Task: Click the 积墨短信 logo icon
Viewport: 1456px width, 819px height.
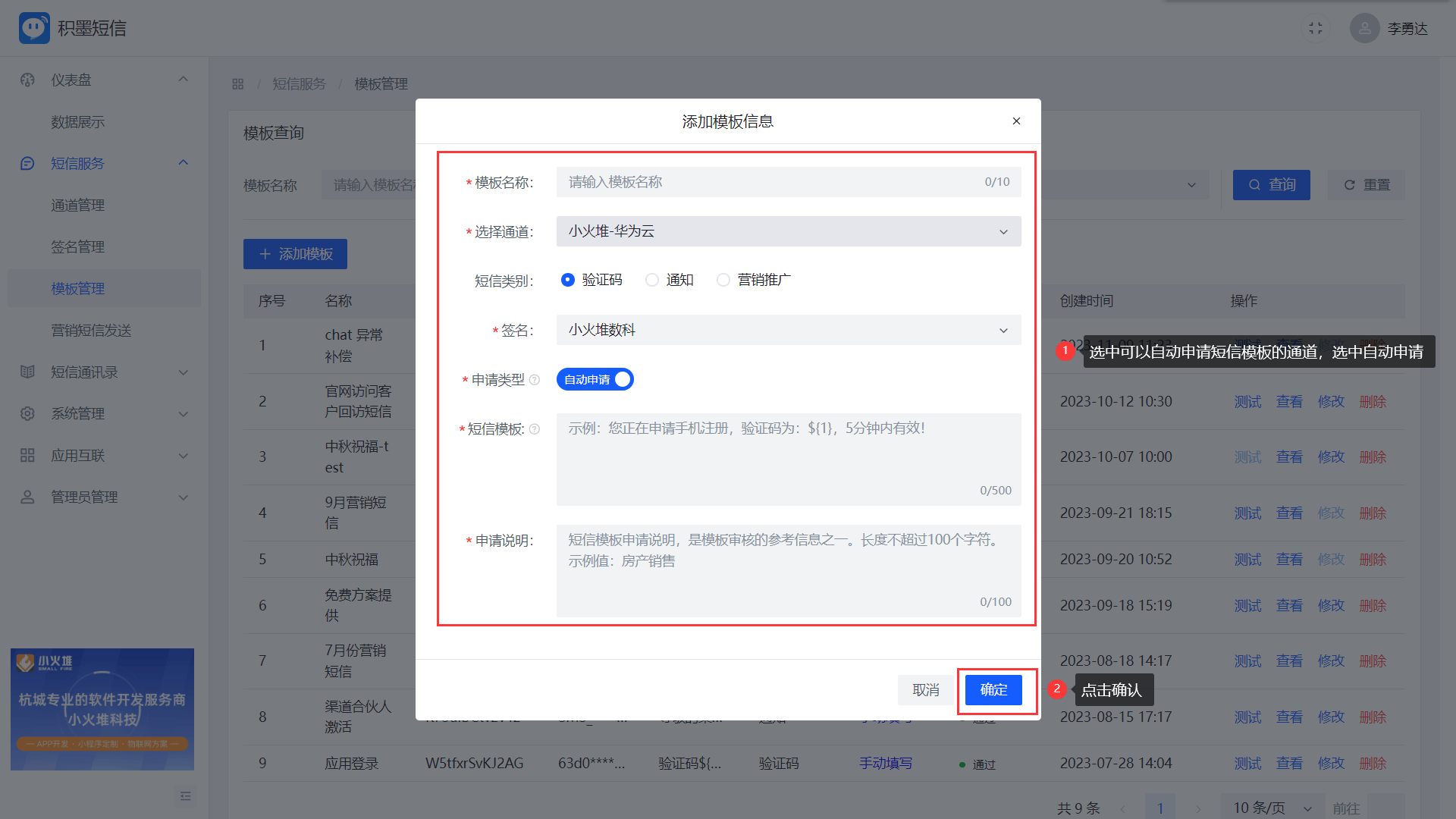Action: click(x=34, y=28)
